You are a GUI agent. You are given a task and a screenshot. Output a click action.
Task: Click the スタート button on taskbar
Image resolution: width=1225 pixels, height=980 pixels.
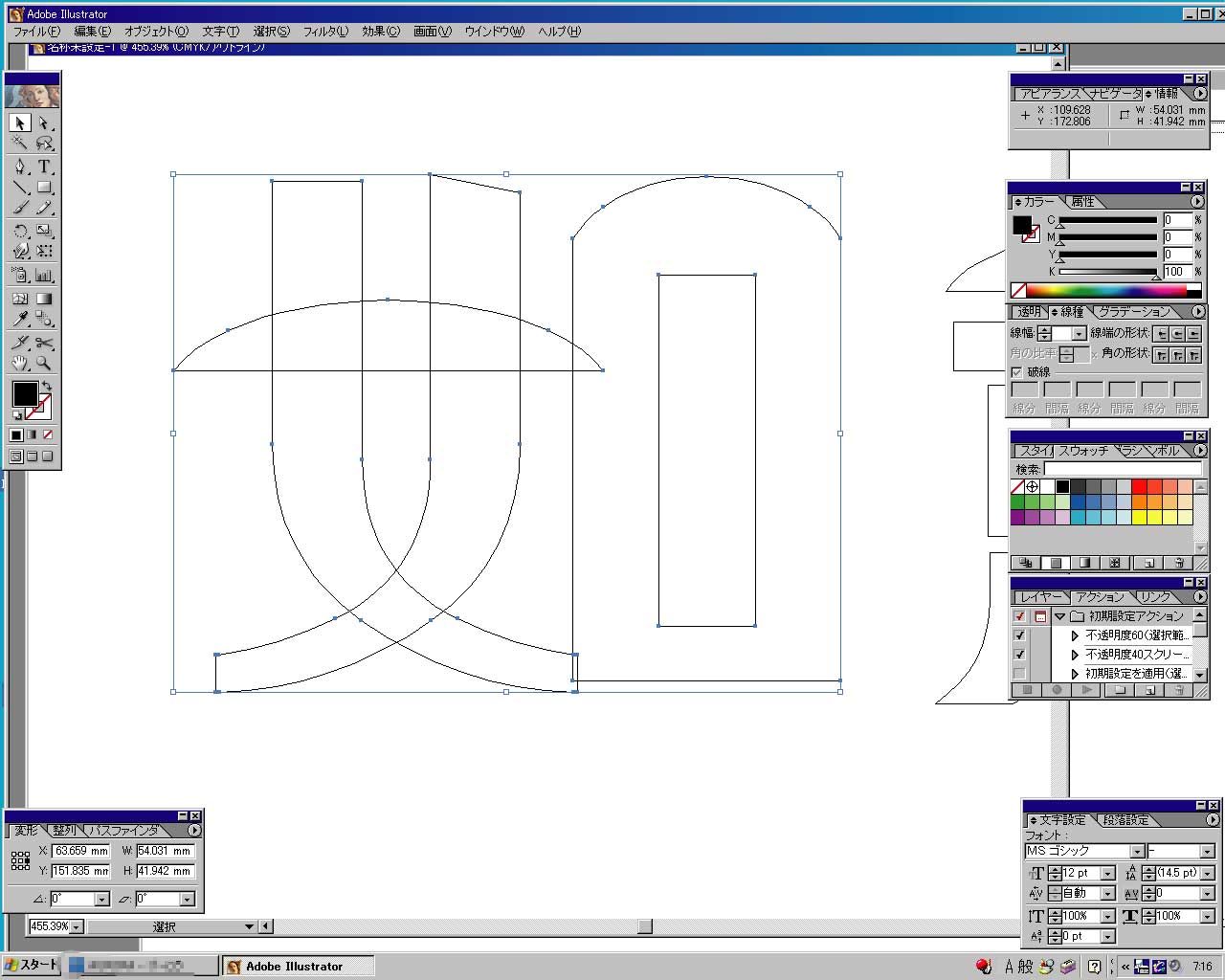coord(31,966)
